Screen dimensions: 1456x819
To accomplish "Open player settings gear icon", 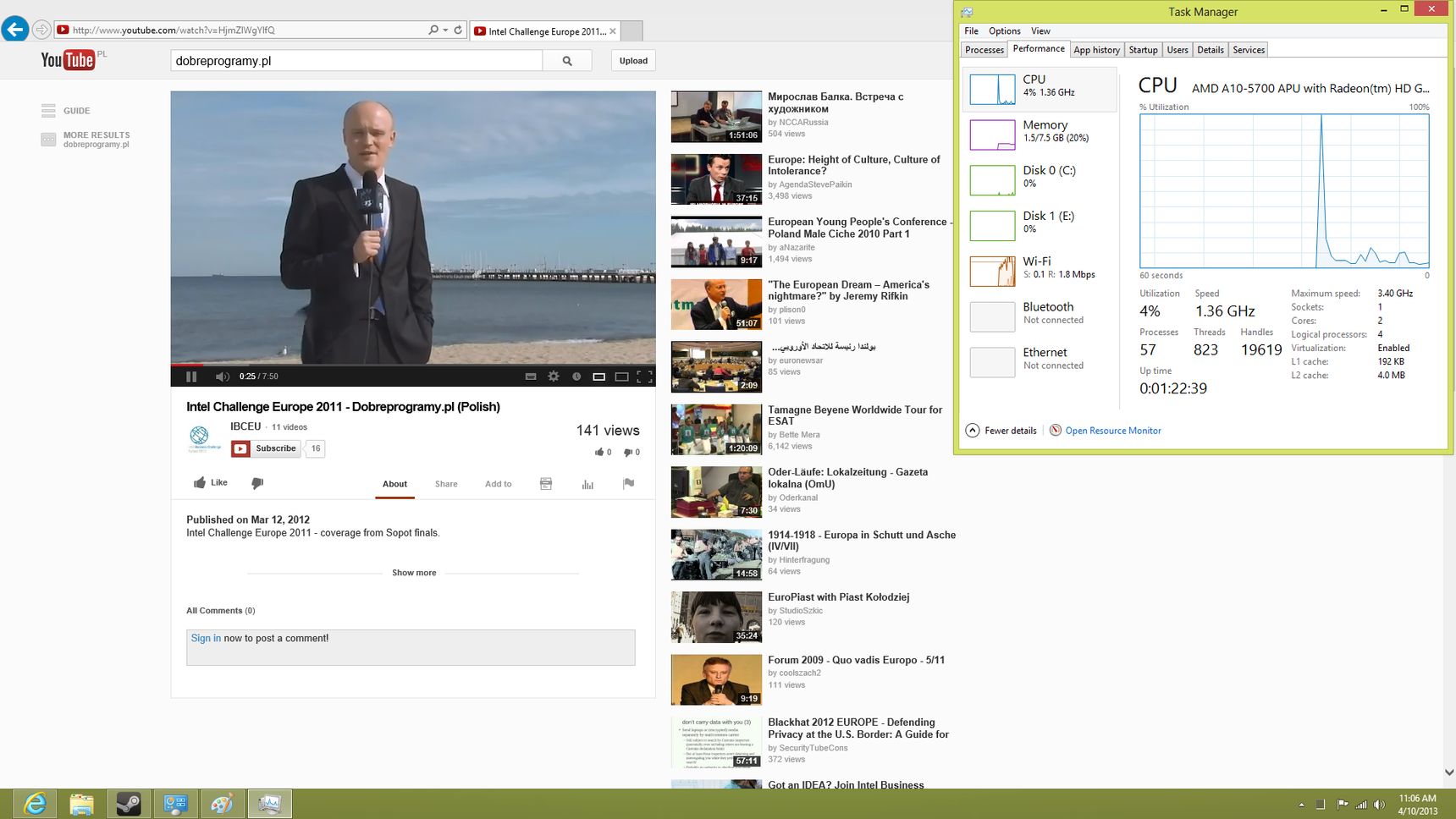I will 554,377.
